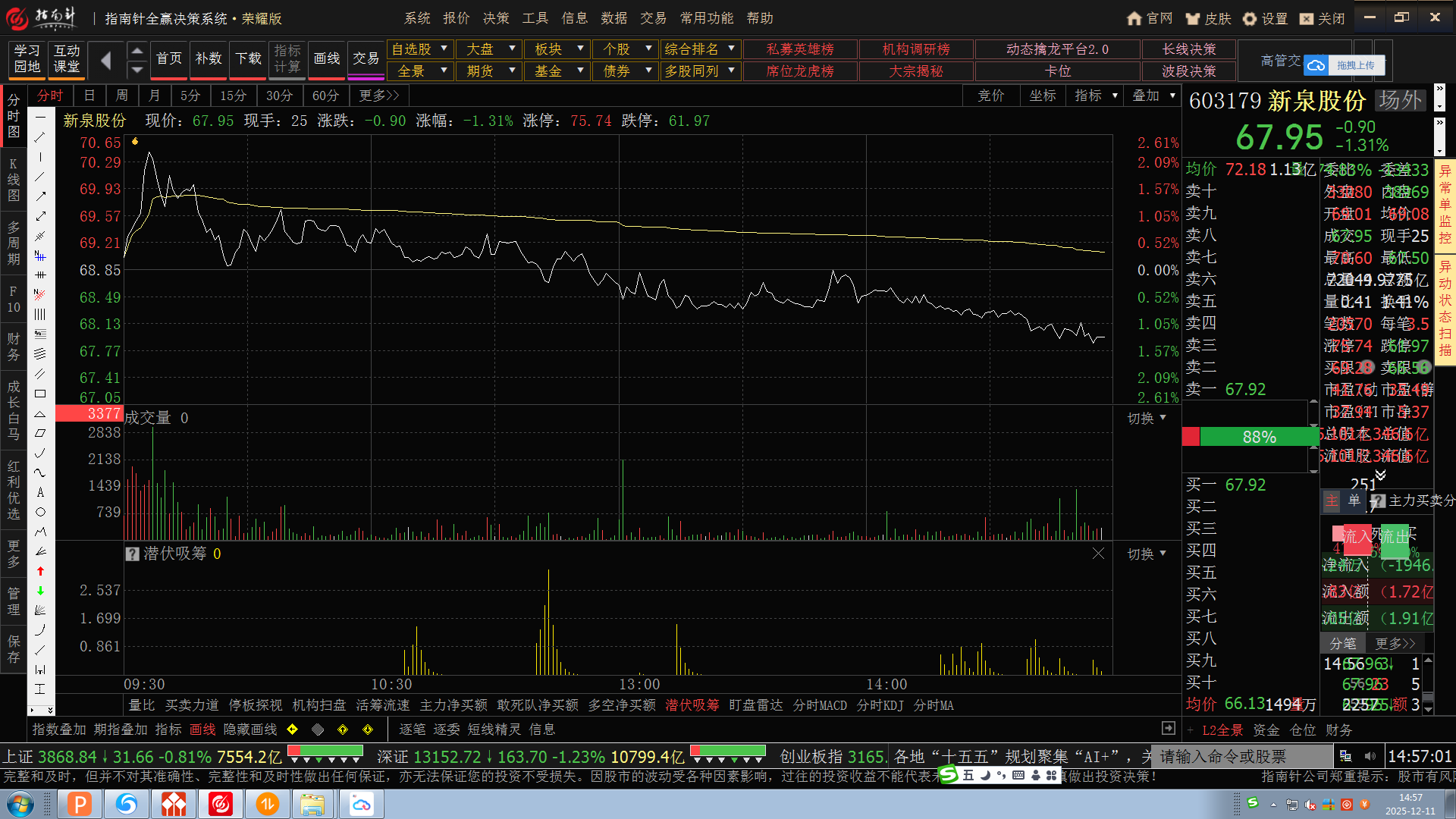This screenshot has height=819, width=1456.
Task: Switch to the 主力净买额 indicator tab
Action: coord(453,705)
